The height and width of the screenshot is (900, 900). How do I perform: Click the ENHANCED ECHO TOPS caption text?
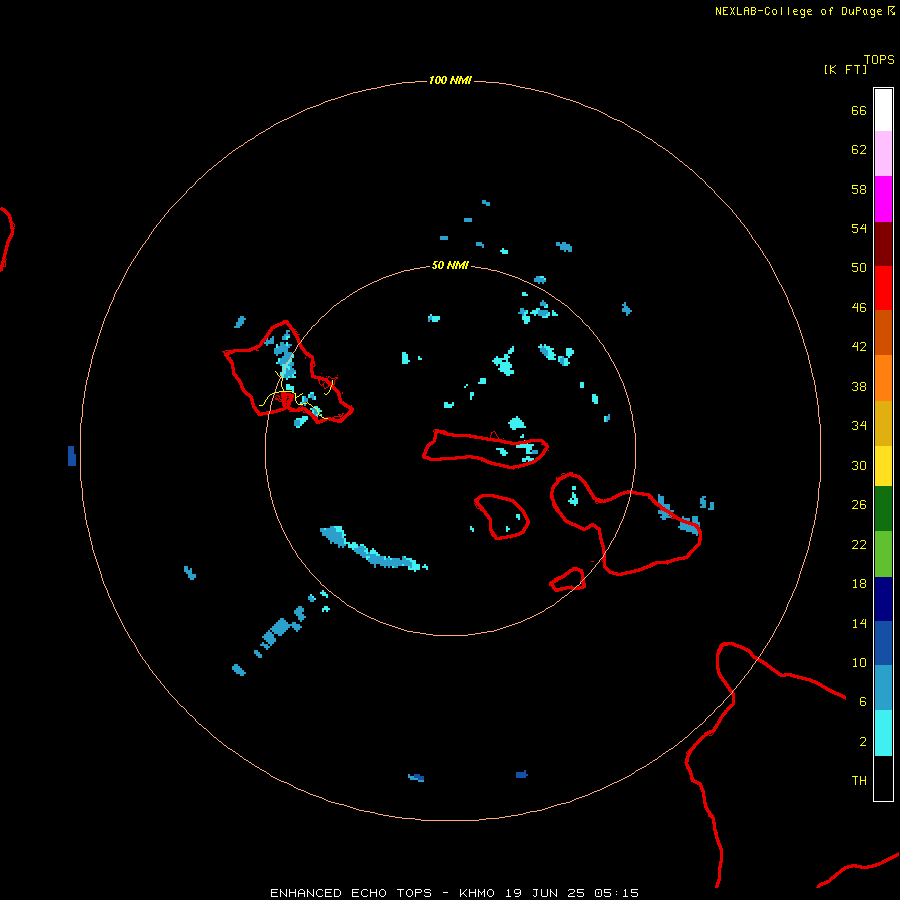pyautogui.click(x=351, y=893)
